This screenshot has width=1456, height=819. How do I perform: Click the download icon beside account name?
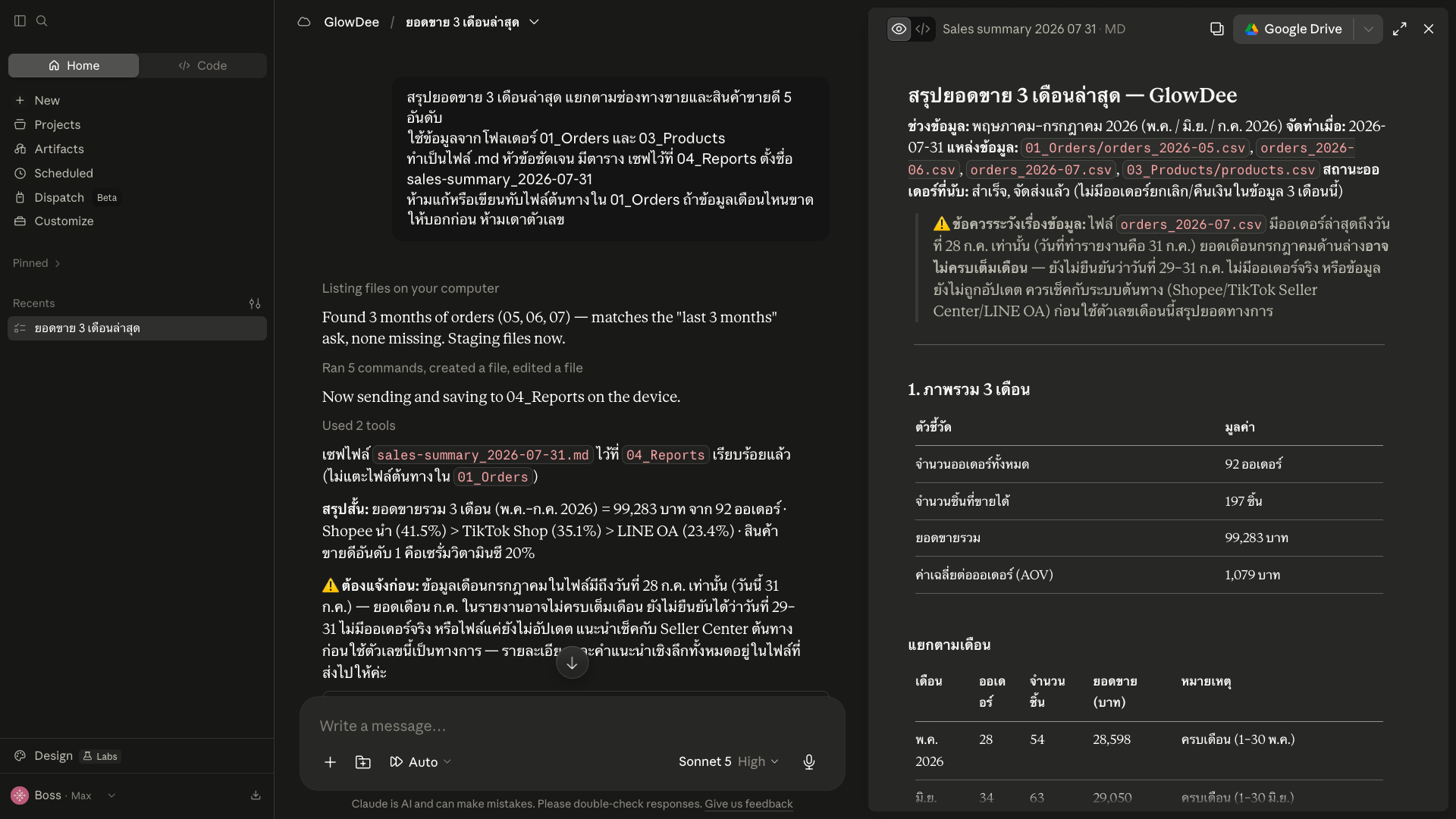[x=256, y=795]
